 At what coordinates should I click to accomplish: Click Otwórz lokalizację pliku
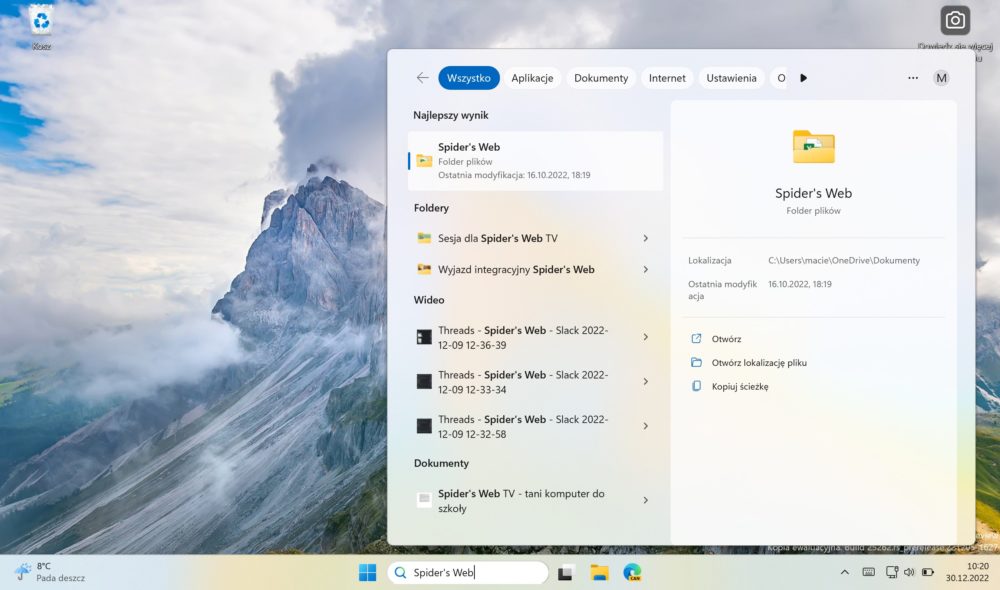tap(759, 362)
